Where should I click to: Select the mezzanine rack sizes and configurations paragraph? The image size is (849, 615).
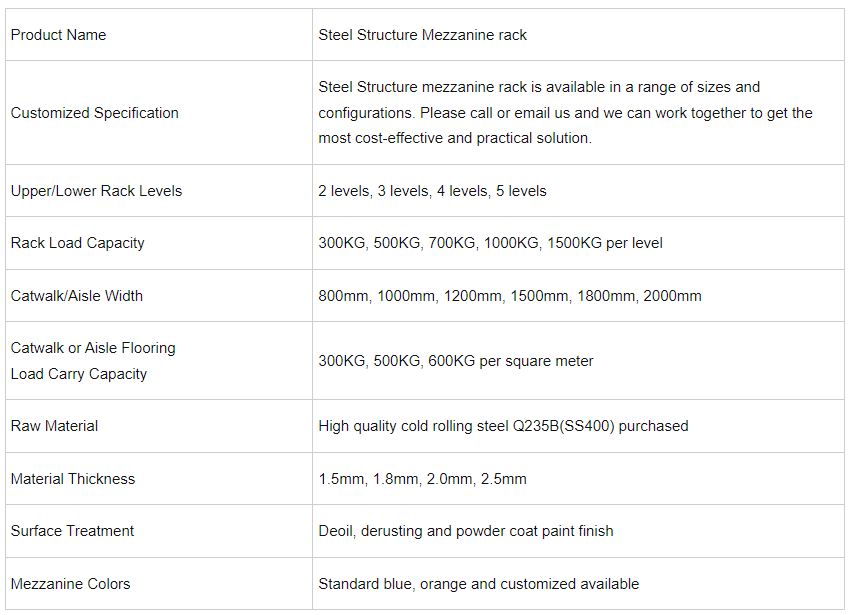[x=565, y=113]
